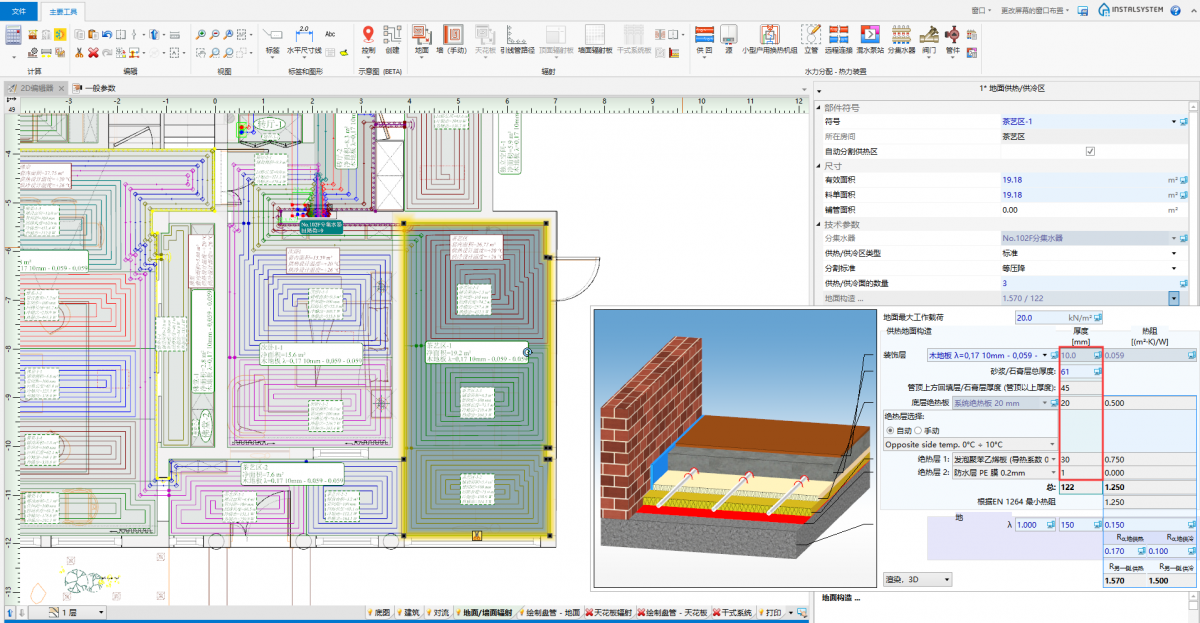Click the 远程连接 remote connection icon
This screenshot has width=1200, height=623.
(x=839, y=35)
